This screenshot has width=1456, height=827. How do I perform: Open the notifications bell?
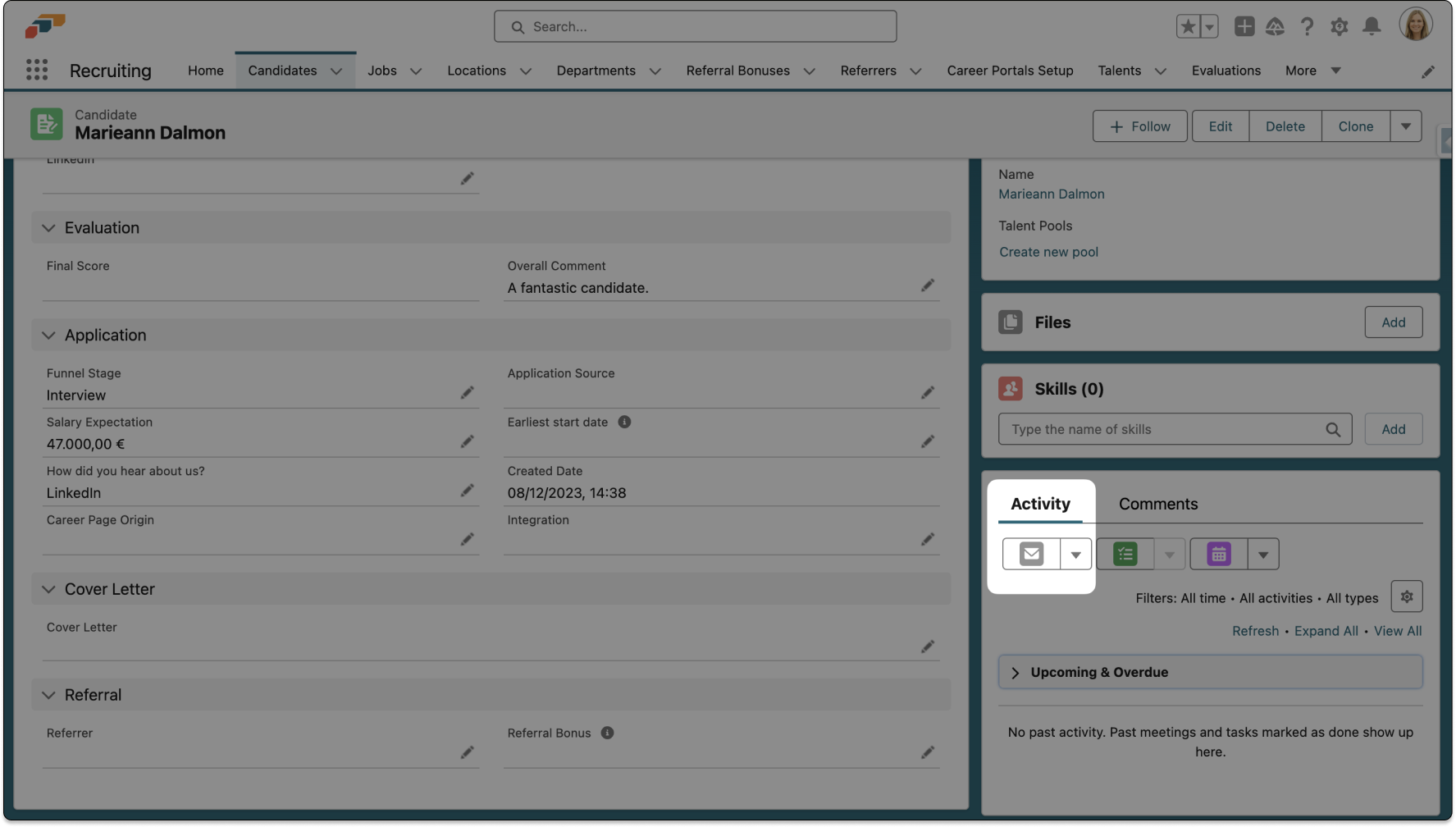tap(1372, 27)
